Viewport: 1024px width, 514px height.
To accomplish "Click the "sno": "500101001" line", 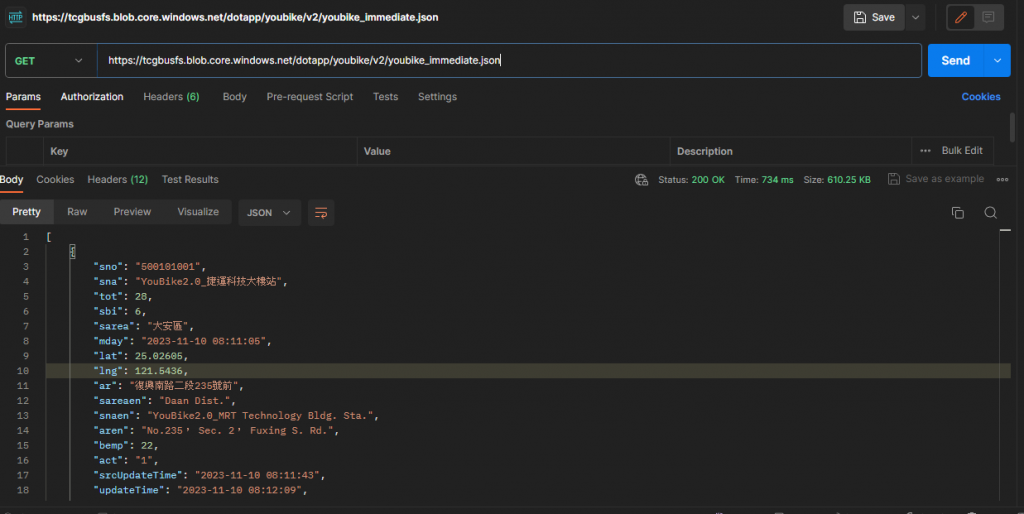I will 150,266.
